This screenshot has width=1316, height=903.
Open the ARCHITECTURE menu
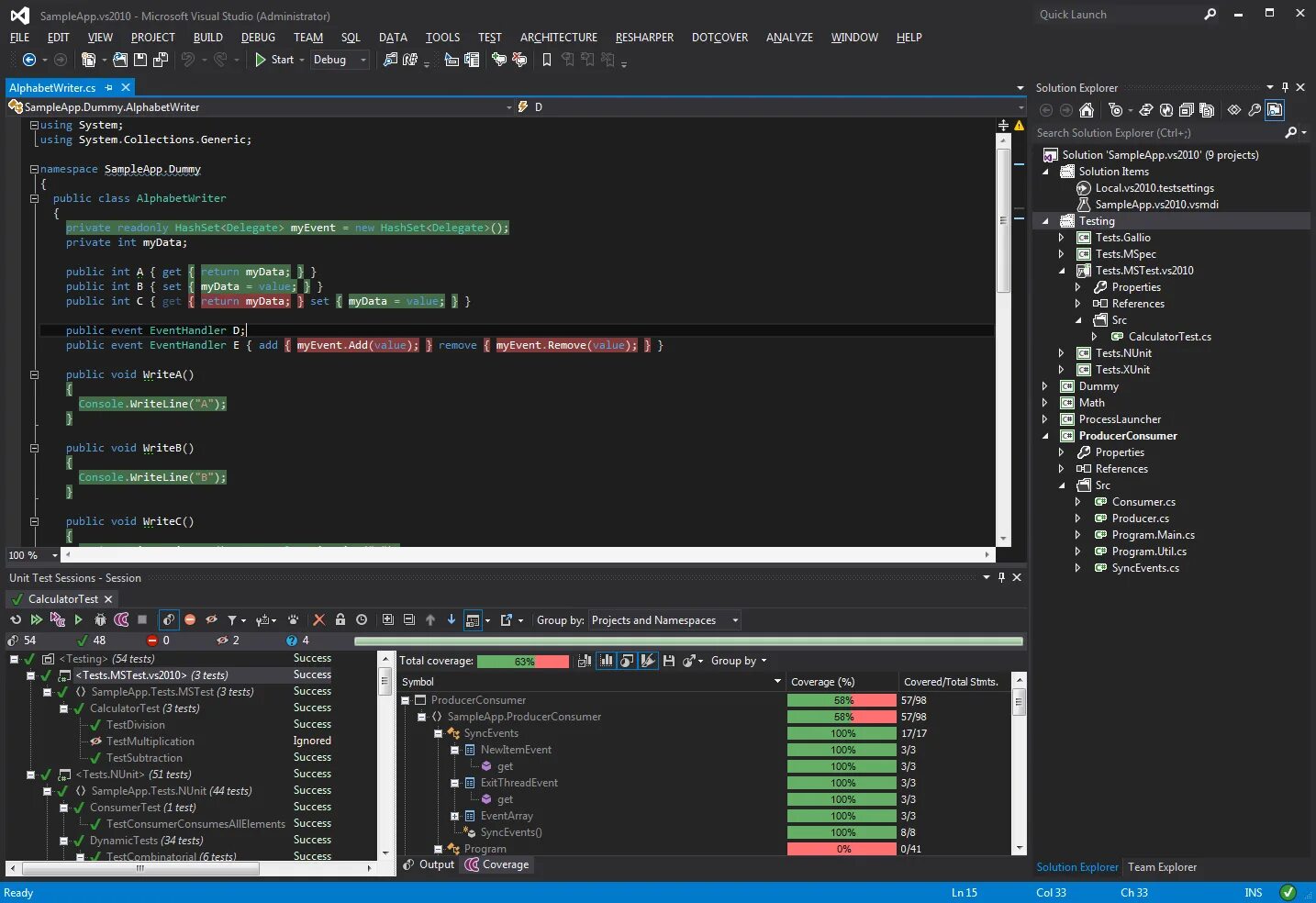[559, 38]
